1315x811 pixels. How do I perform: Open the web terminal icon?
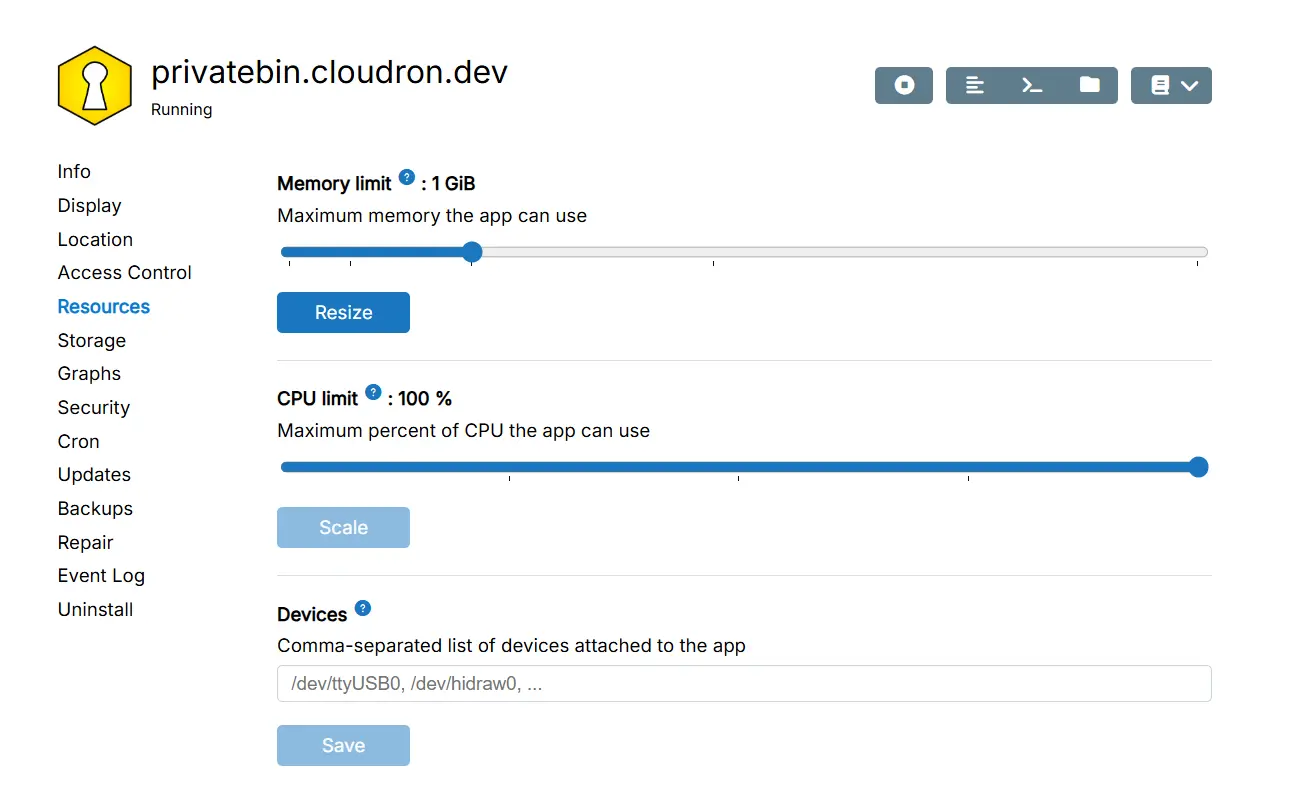click(x=1032, y=86)
